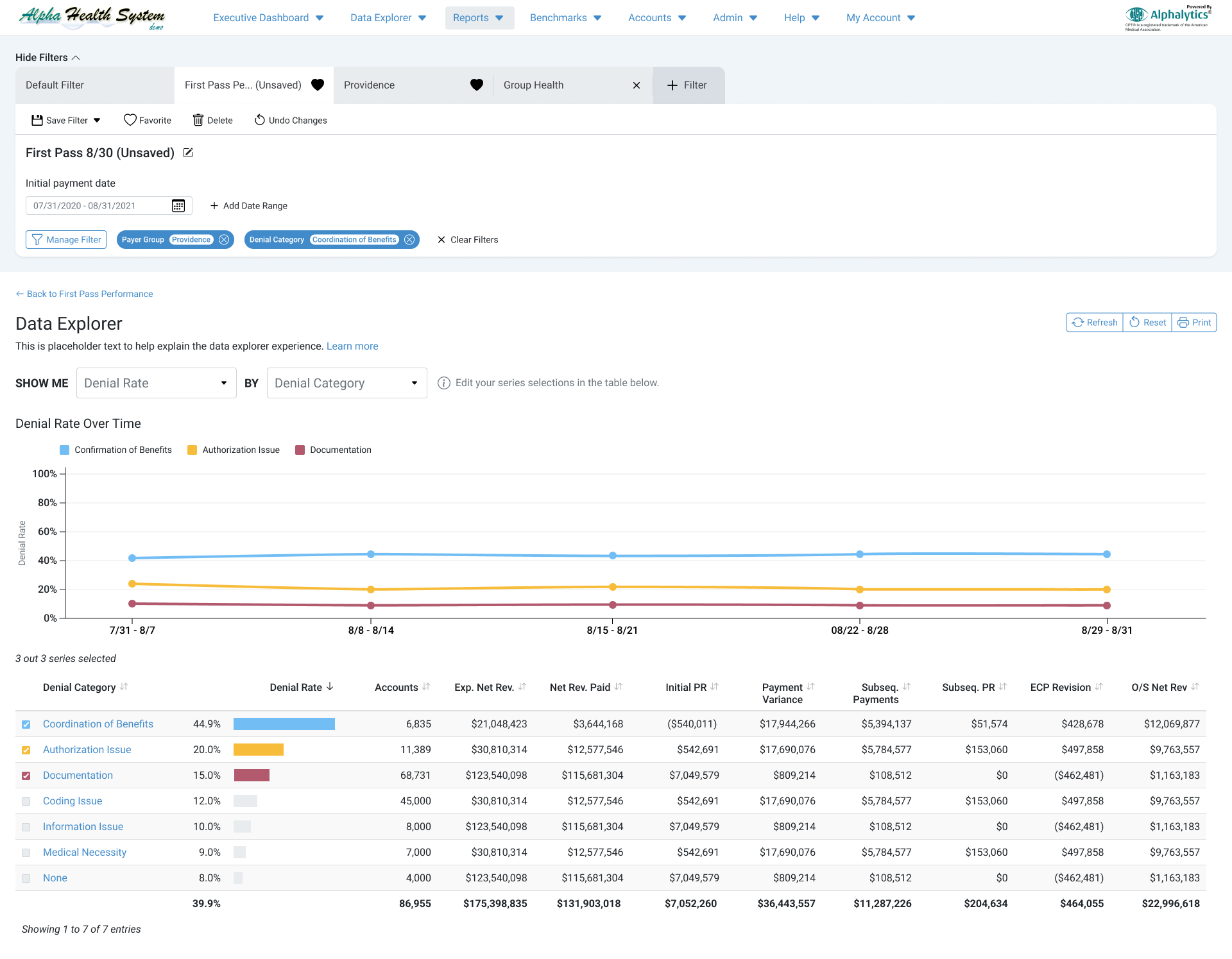1232x959 pixels.
Task: Click the Authorization Issue legend color swatch
Action: tap(192, 450)
